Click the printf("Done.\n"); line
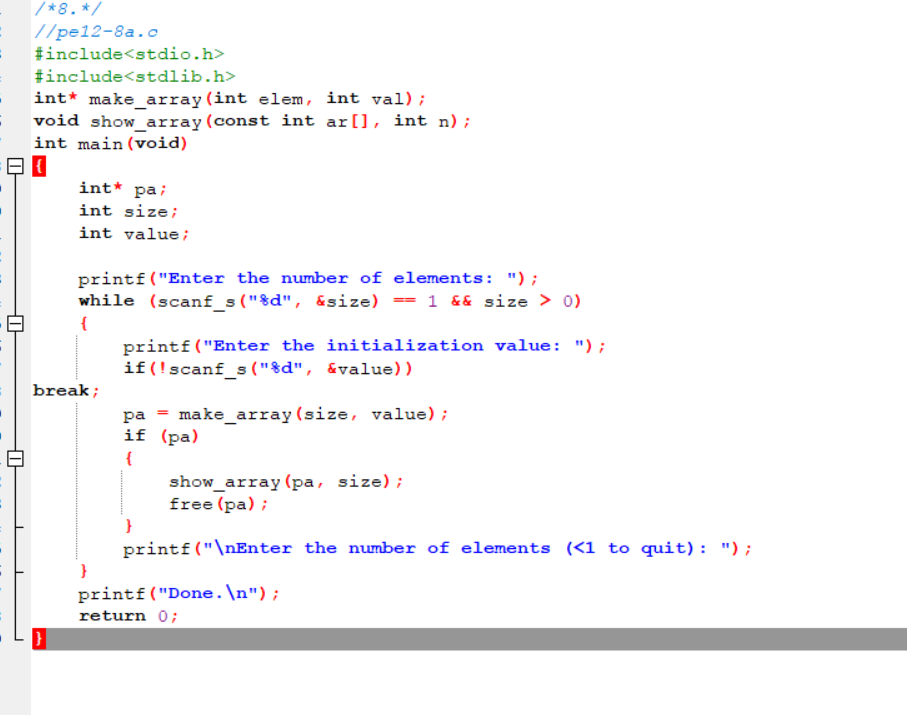The height and width of the screenshot is (715, 907). 179,594
